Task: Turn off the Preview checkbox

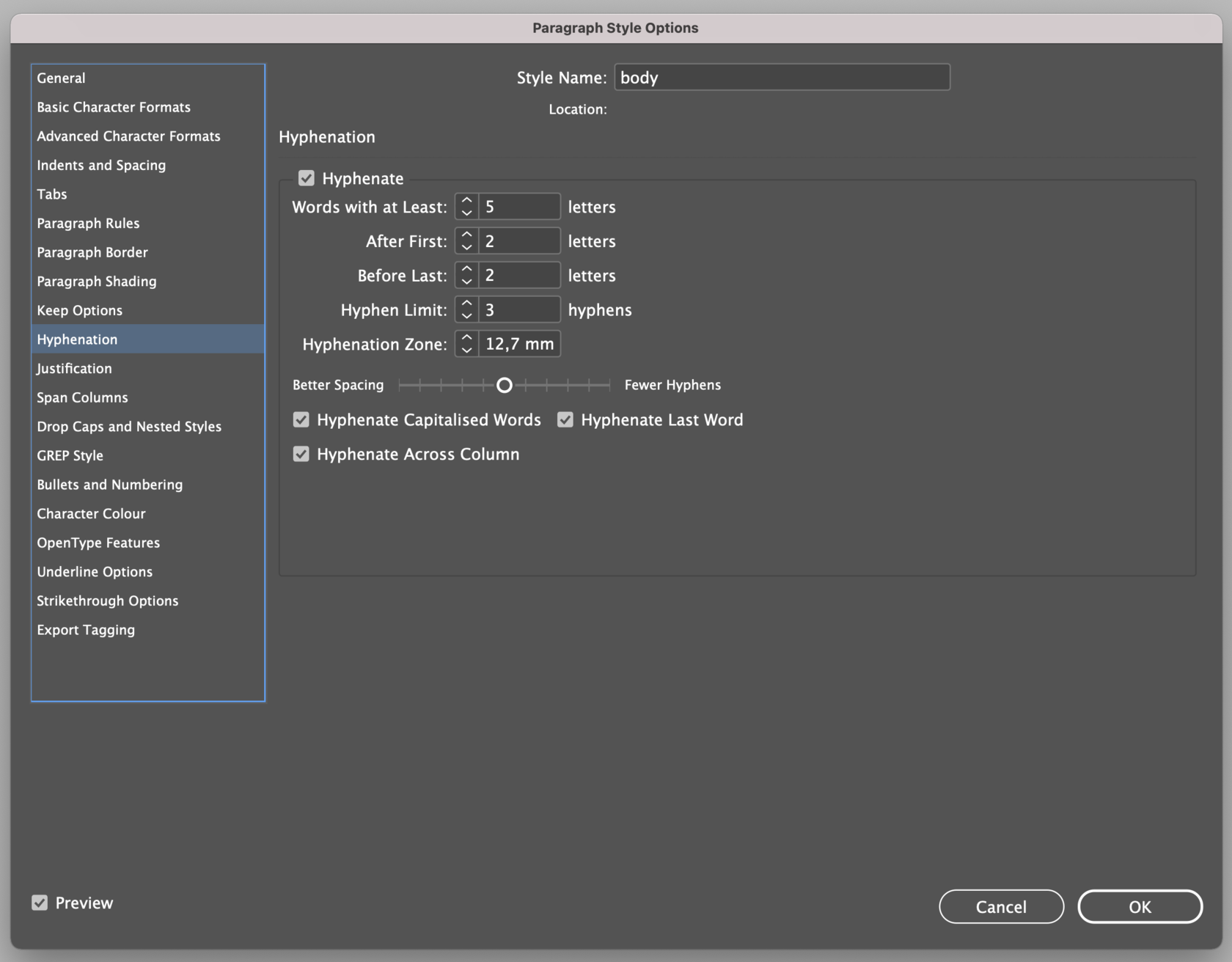Action: click(x=40, y=903)
